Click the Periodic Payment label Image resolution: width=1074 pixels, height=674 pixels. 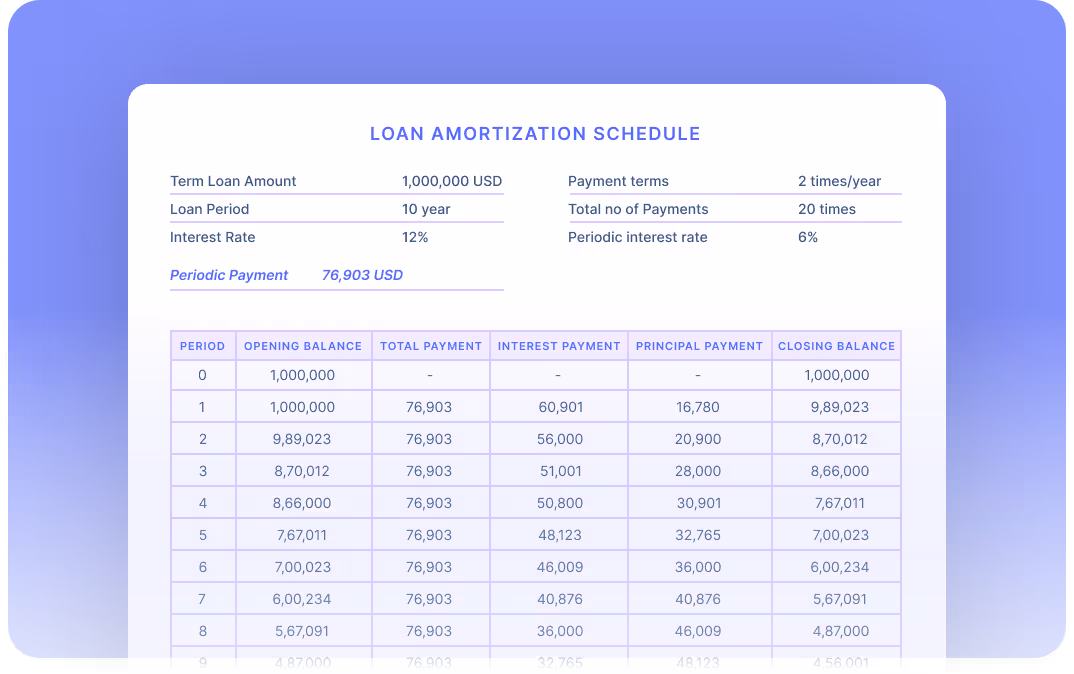pyautogui.click(x=229, y=275)
